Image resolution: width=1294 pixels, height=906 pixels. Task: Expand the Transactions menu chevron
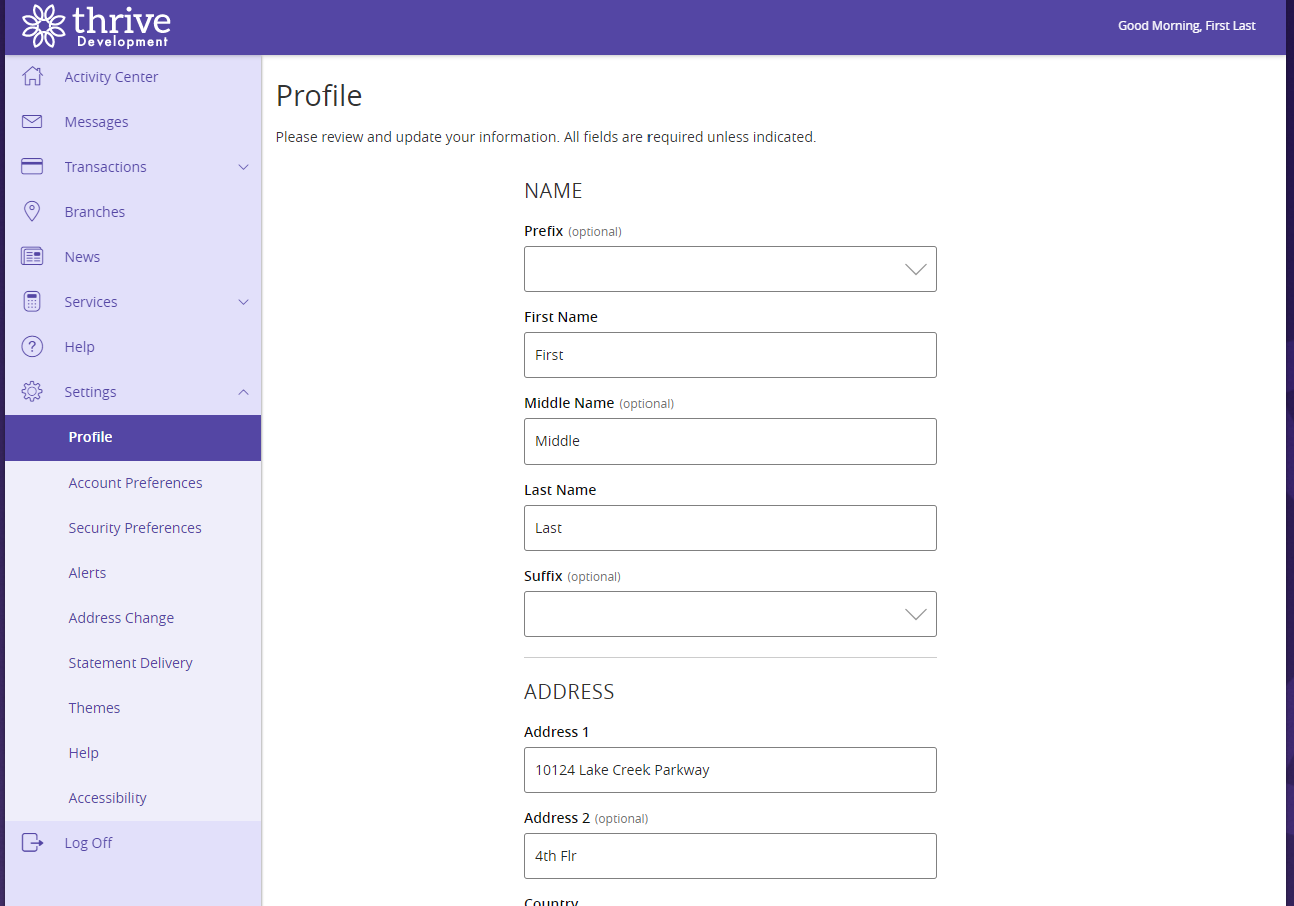tap(243, 167)
